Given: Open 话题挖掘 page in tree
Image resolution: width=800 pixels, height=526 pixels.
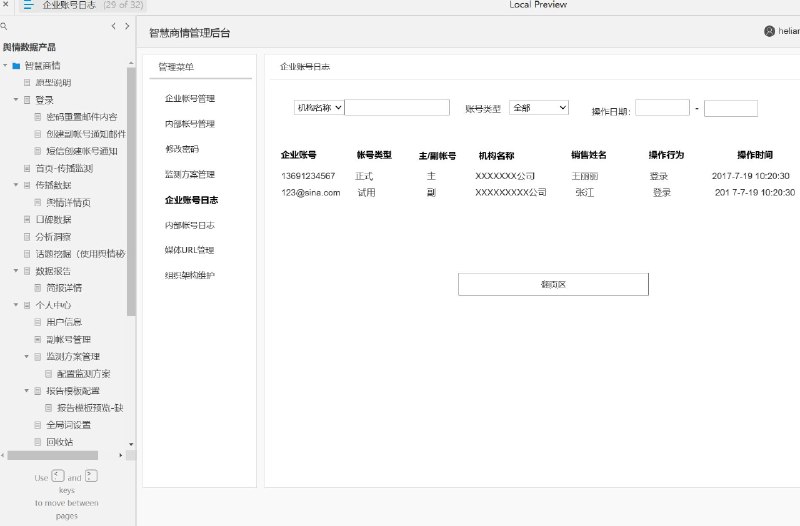Looking at the screenshot, I should (80, 254).
